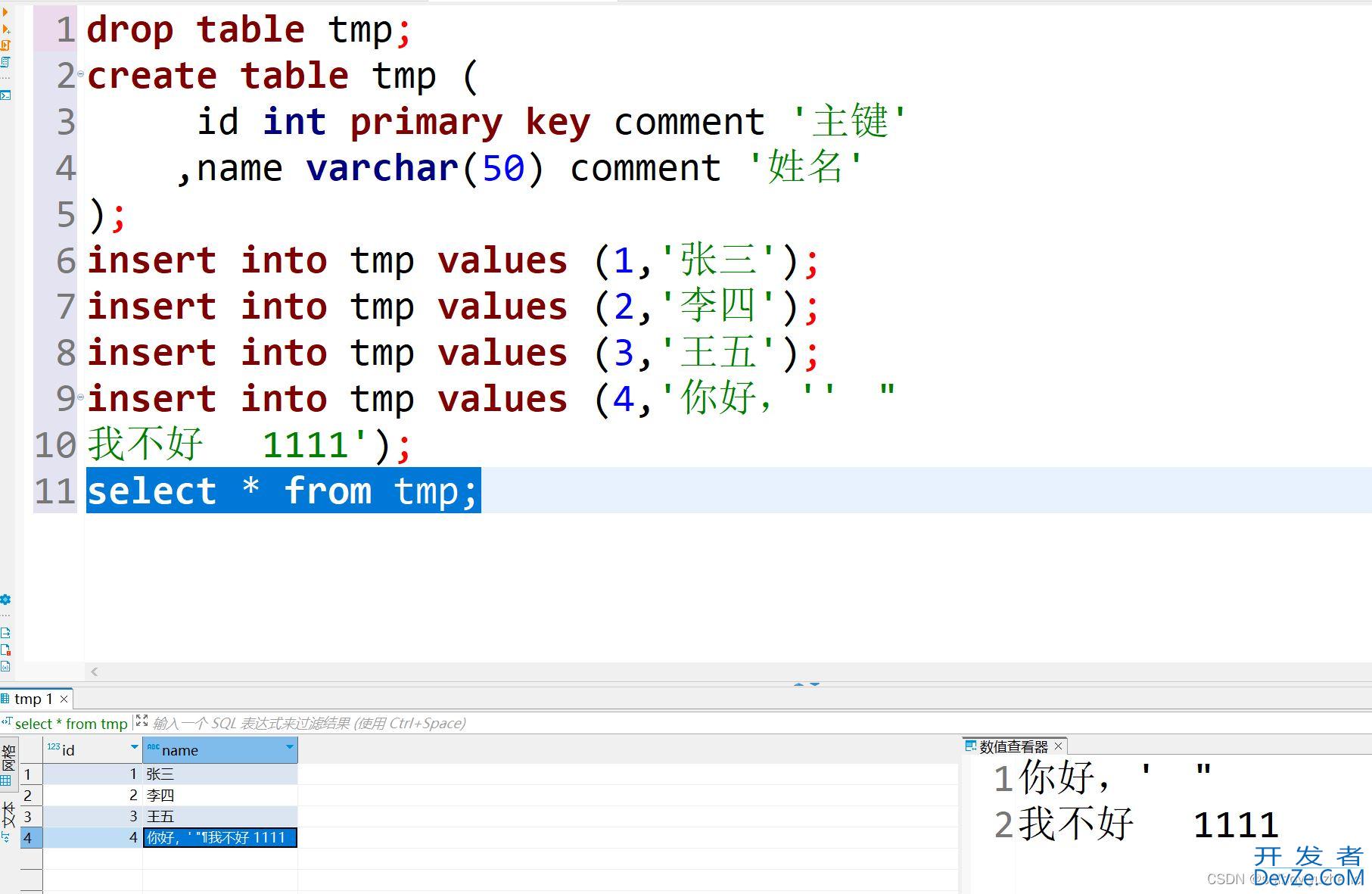Switch to the 网格 (grid) view tab
Image resolution: width=1372 pixels, height=894 pixels.
pyautogui.click(x=8, y=765)
